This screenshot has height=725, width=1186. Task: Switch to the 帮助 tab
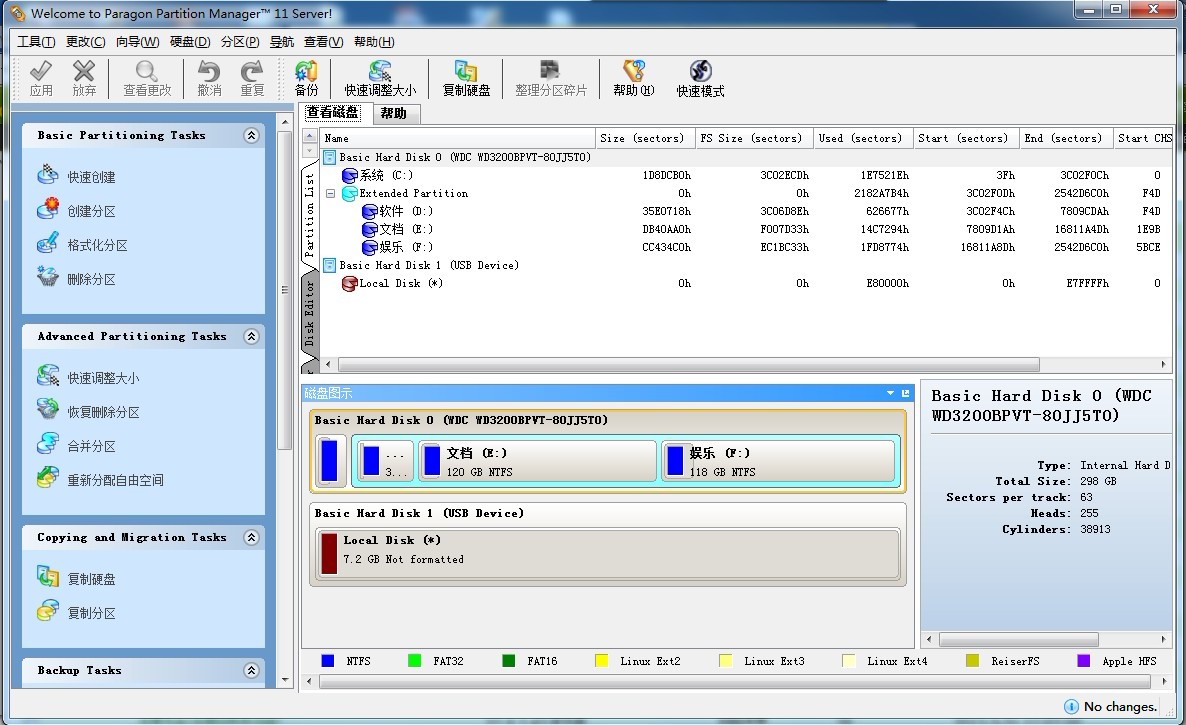pos(393,114)
